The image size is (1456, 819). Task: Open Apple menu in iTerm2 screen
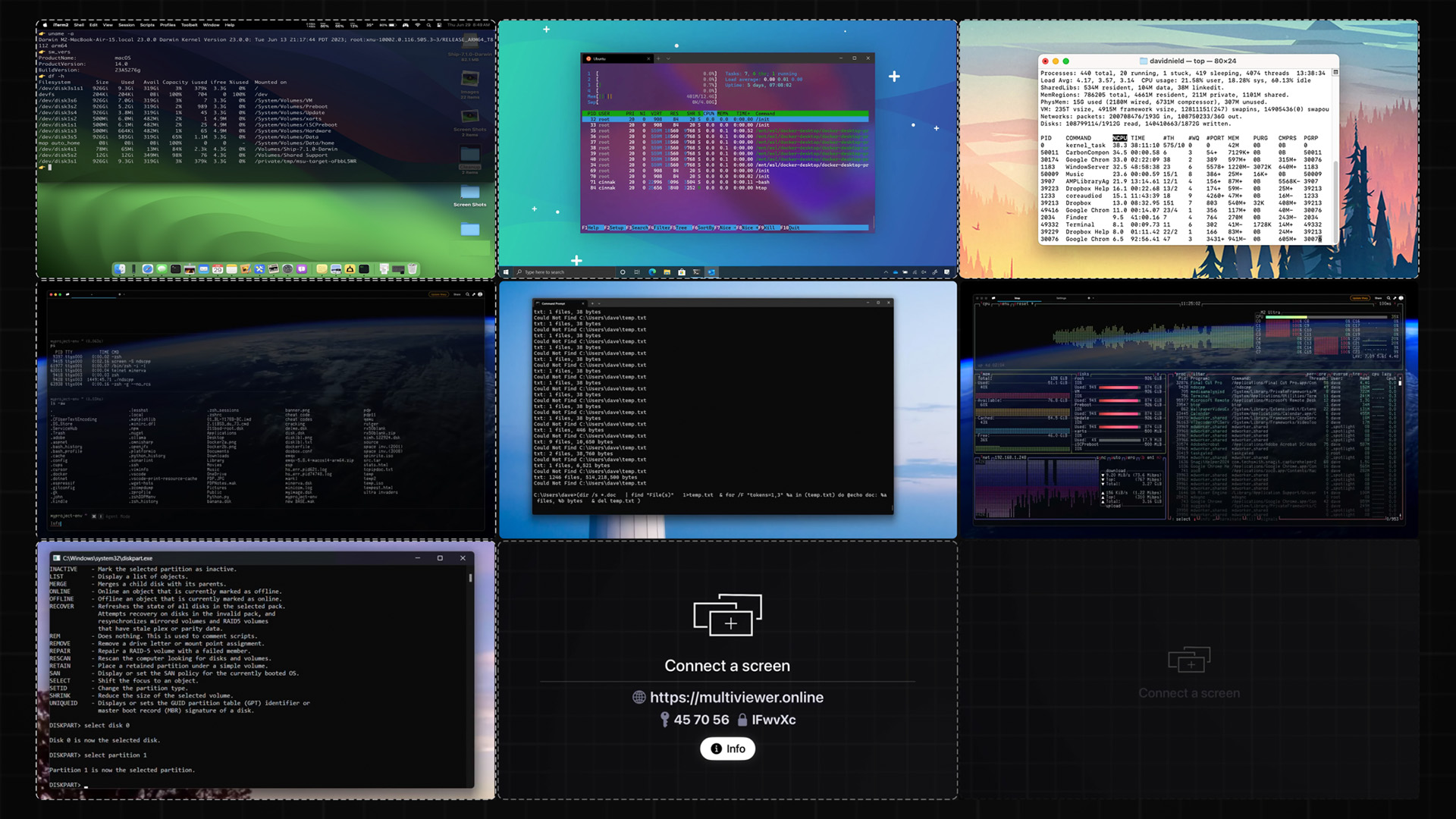click(45, 25)
